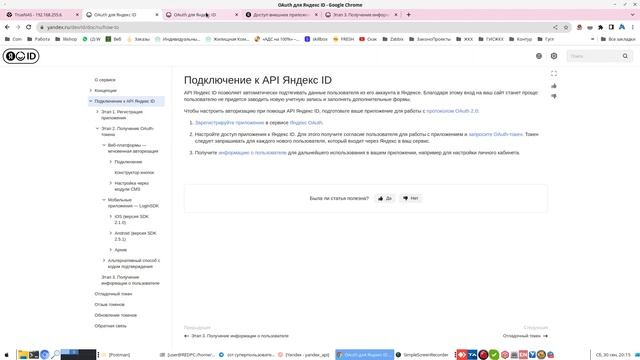640x360 pixels.
Task: Click the search magnifier icon in header
Action: pos(625,56)
